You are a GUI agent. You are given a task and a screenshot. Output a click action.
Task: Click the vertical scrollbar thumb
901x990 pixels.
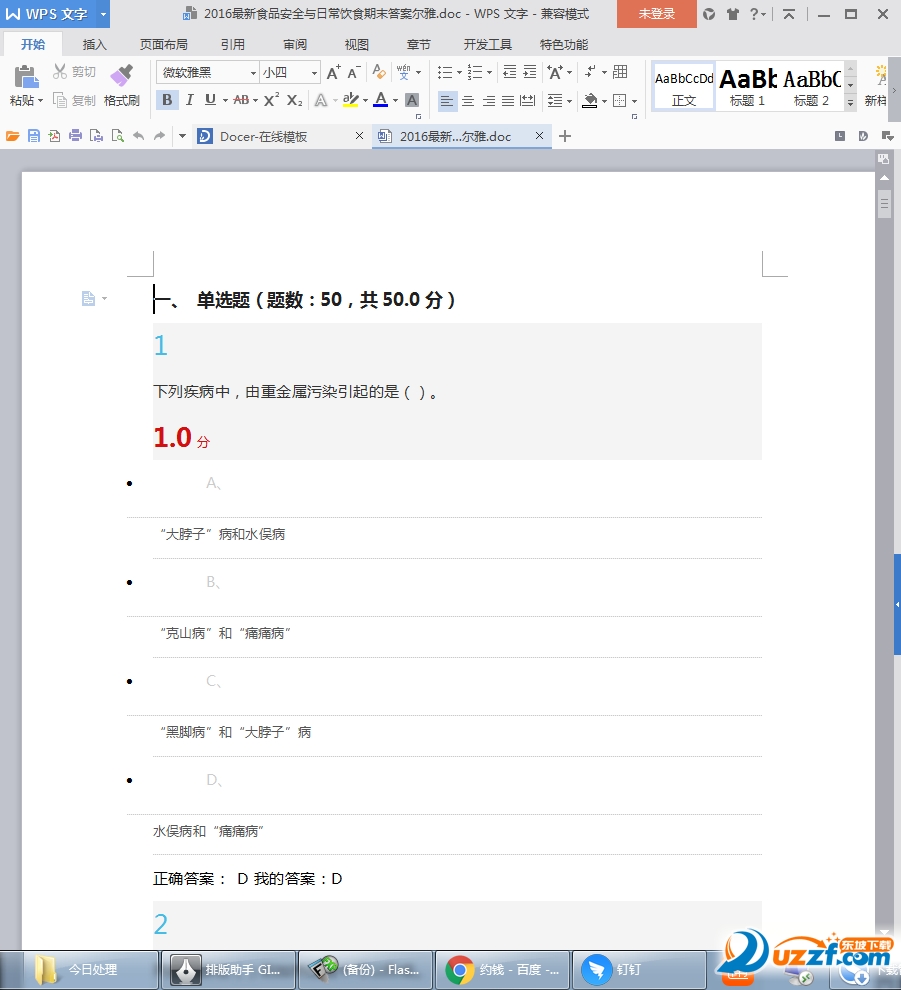884,203
